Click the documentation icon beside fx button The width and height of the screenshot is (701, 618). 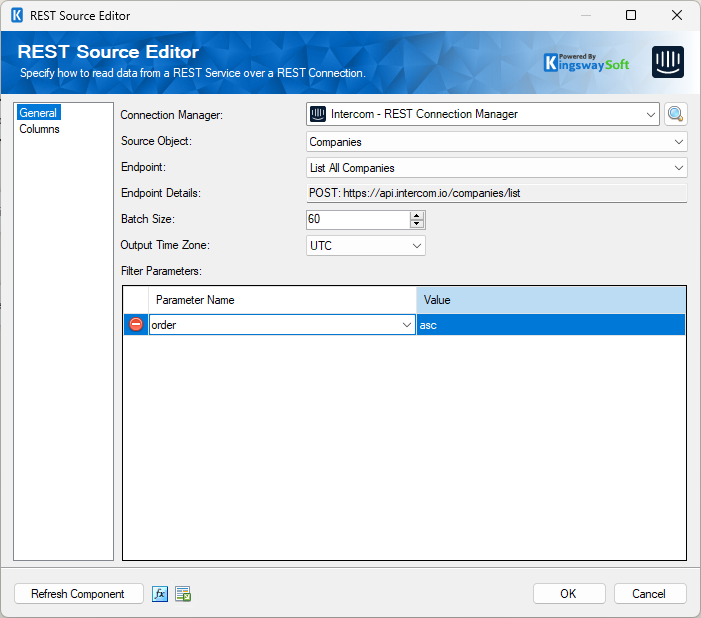[x=183, y=594]
